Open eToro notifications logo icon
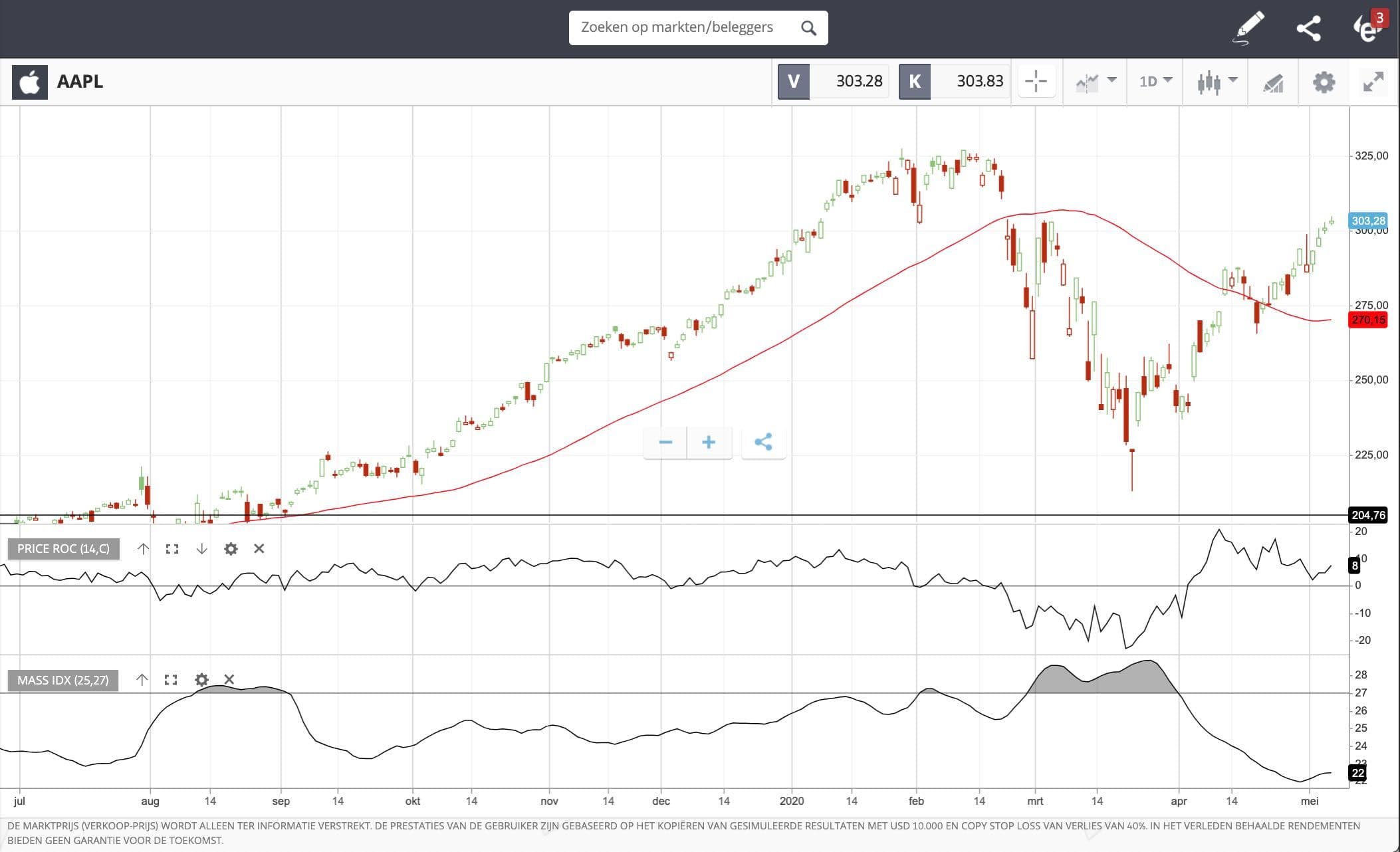This screenshot has width=1400, height=852. [1368, 28]
